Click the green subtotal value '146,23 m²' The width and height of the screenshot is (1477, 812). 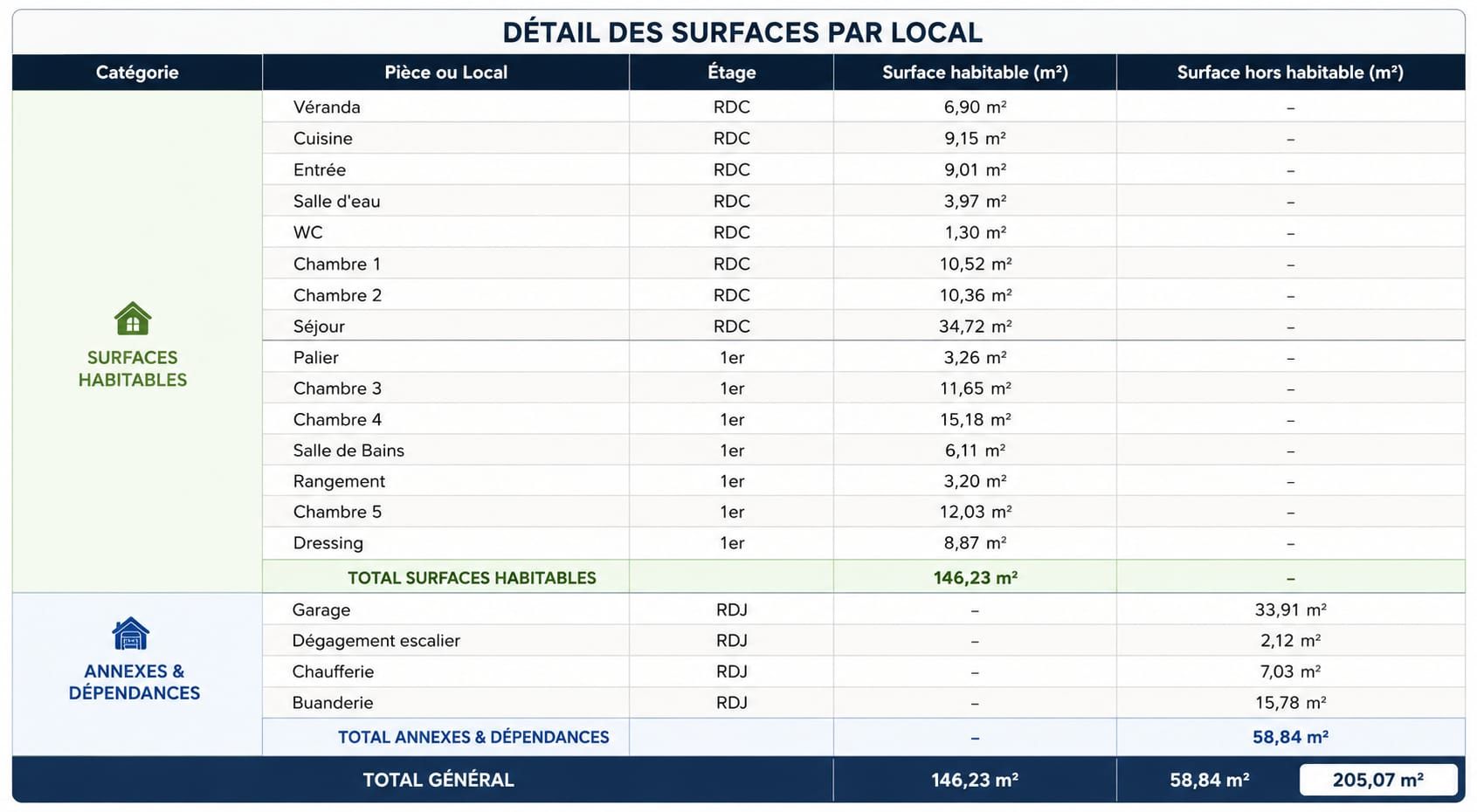(975, 578)
